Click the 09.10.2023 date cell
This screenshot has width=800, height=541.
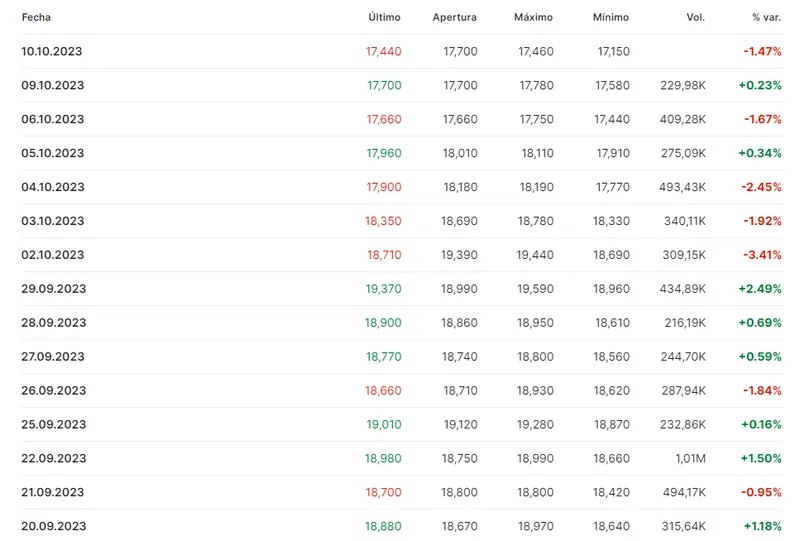(x=52, y=85)
